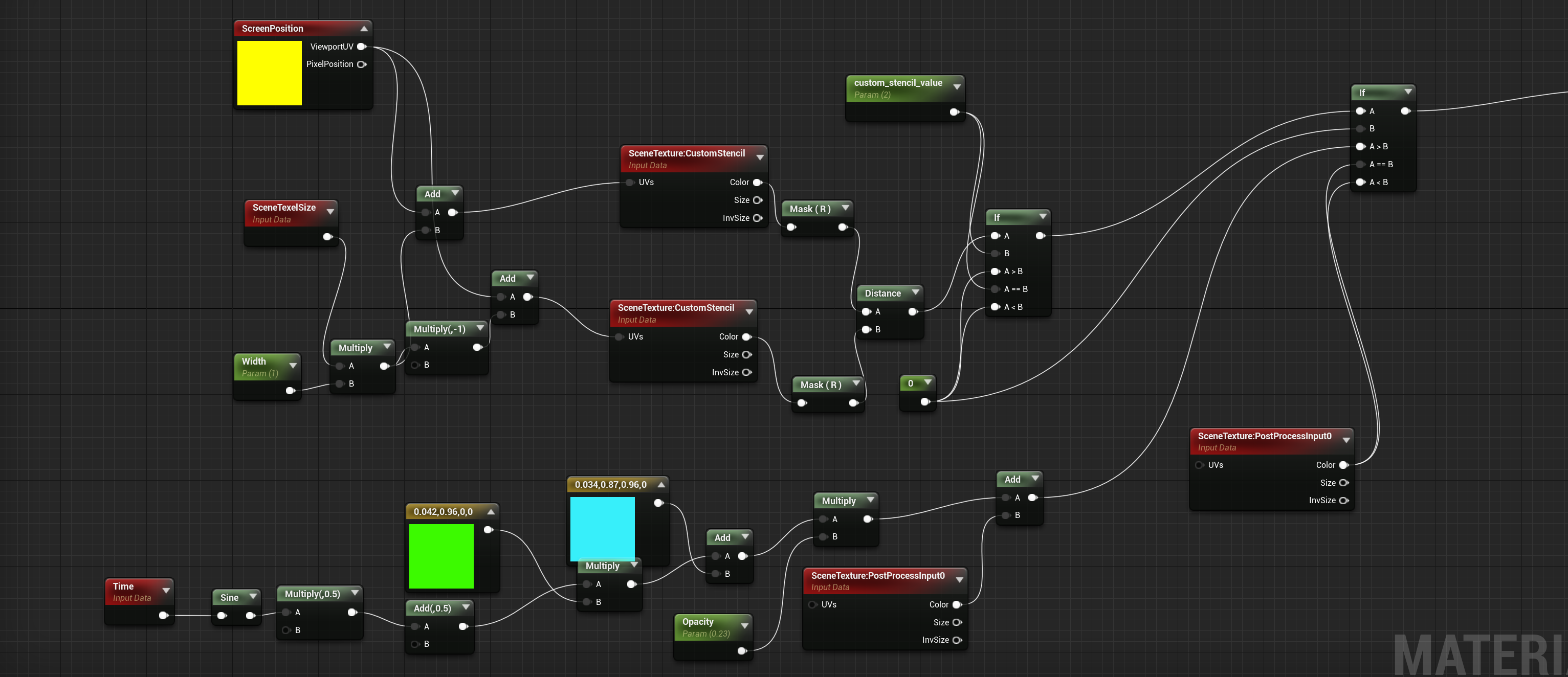Select the cyan color constant preview swatch
The image size is (1568, 677).
[602, 529]
